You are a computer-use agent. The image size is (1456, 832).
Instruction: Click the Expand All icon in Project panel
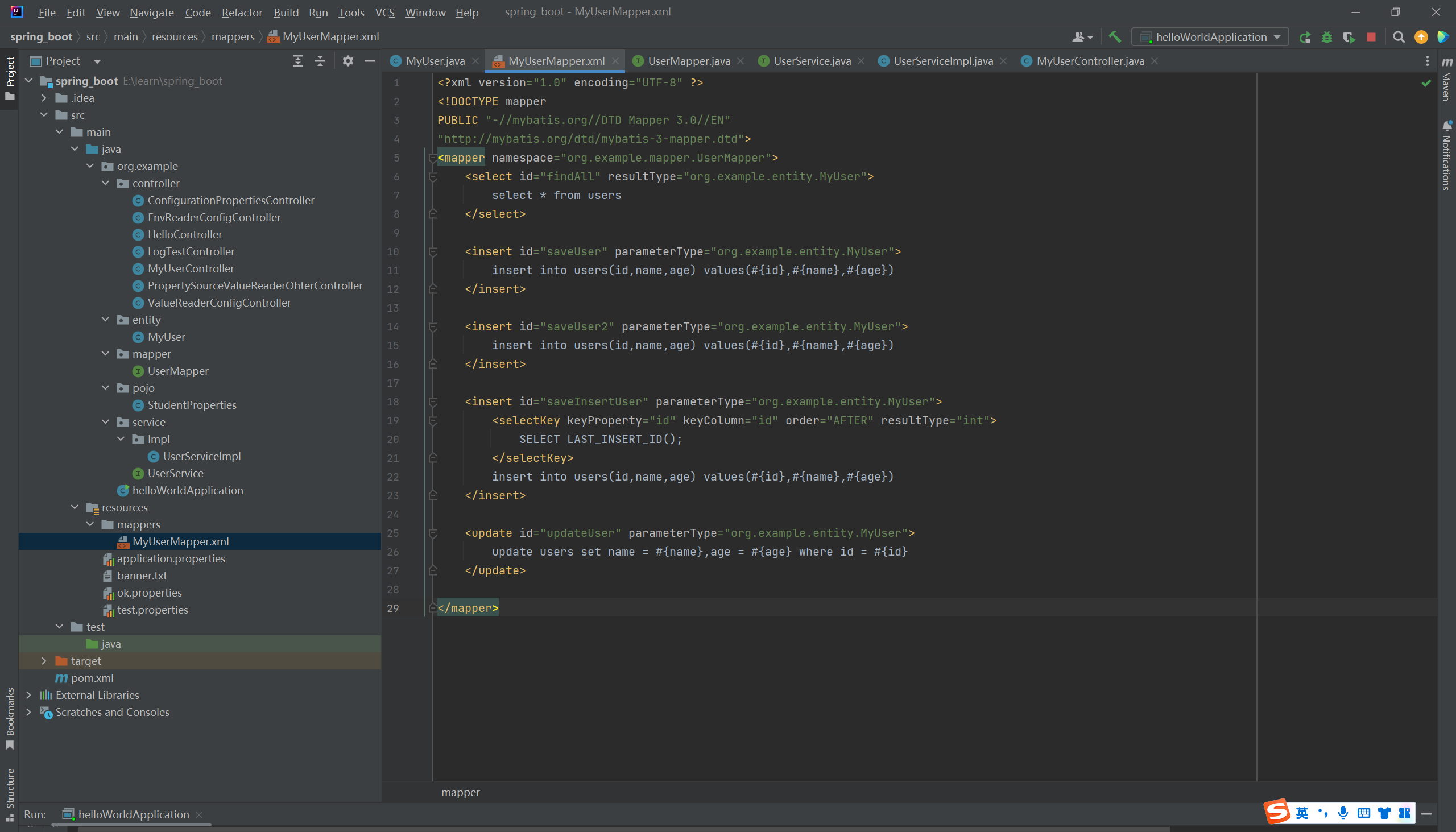(x=297, y=61)
